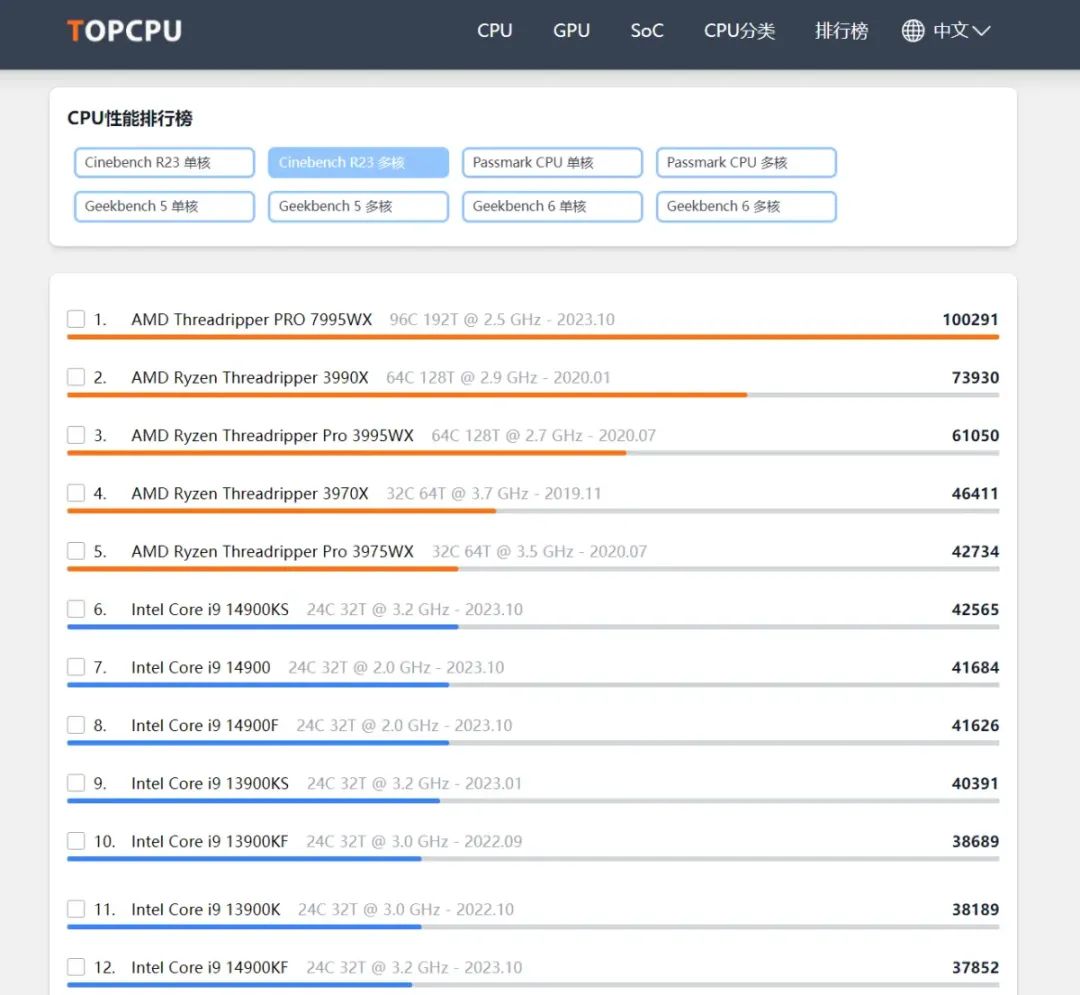Check the Core i9 13900KF checkbox

coord(76,841)
